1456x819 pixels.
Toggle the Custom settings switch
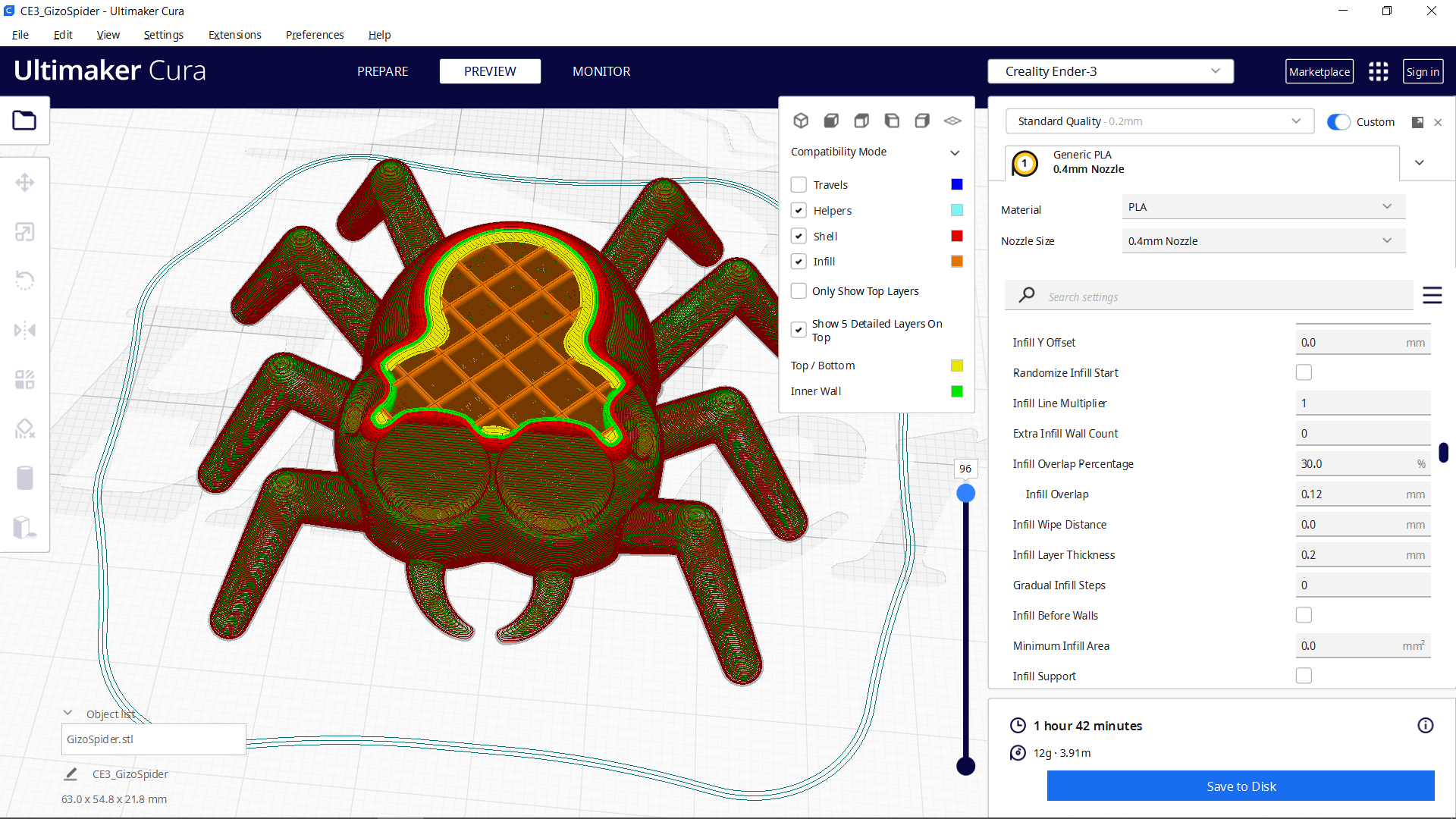[x=1338, y=122]
